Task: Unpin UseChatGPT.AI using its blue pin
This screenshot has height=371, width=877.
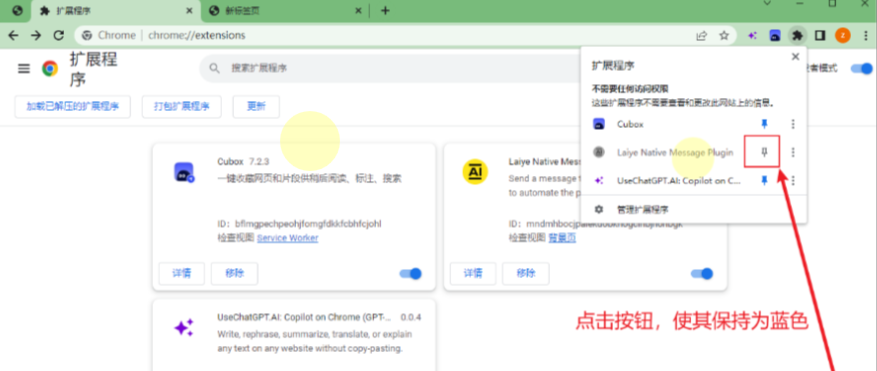Action: 765,180
